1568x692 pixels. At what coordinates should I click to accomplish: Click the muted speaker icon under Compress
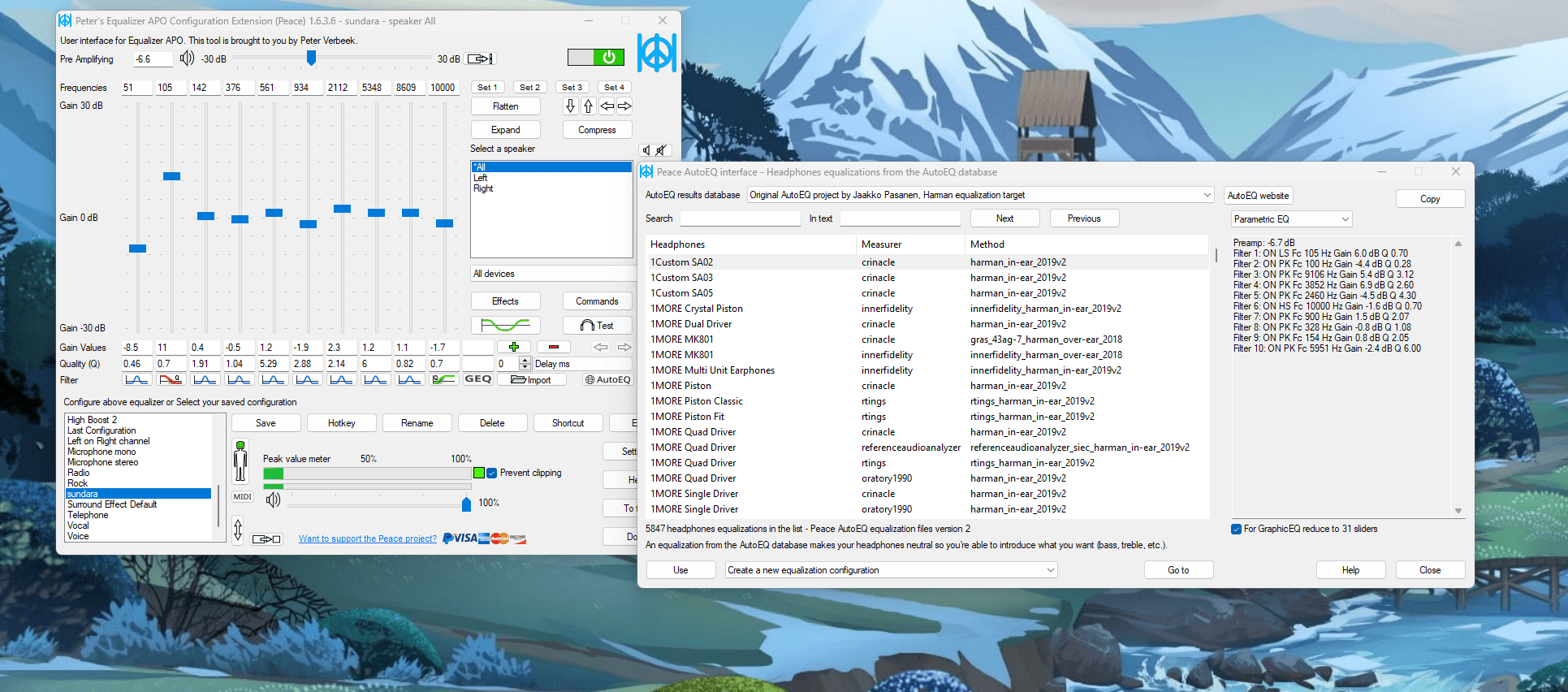662,150
